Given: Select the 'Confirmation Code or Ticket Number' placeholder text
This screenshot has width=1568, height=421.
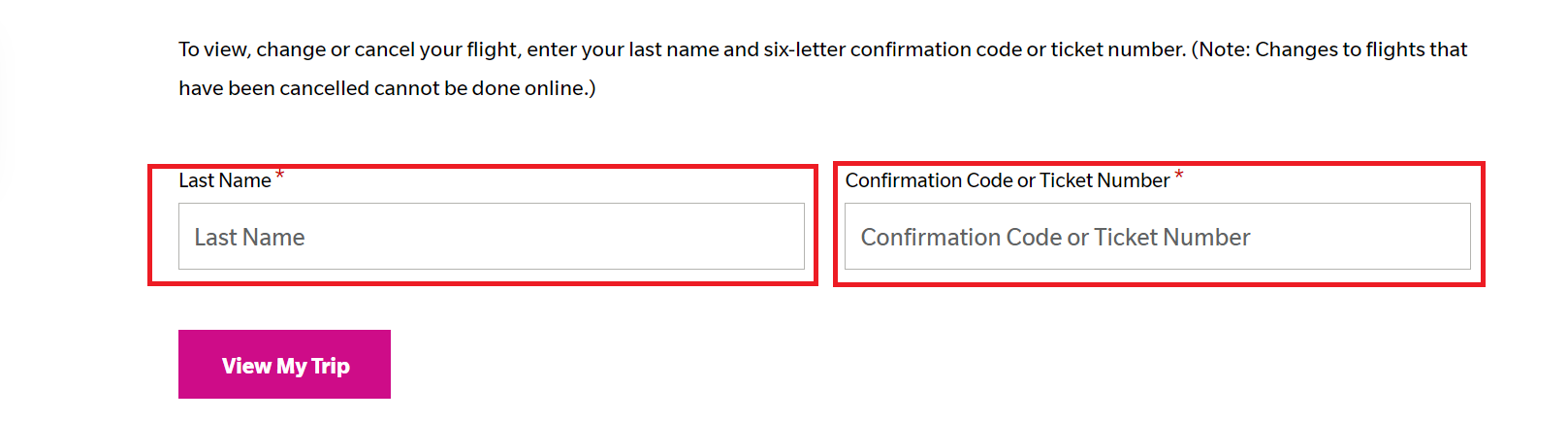Looking at the screenshot, I should [x=1055, y=237].
